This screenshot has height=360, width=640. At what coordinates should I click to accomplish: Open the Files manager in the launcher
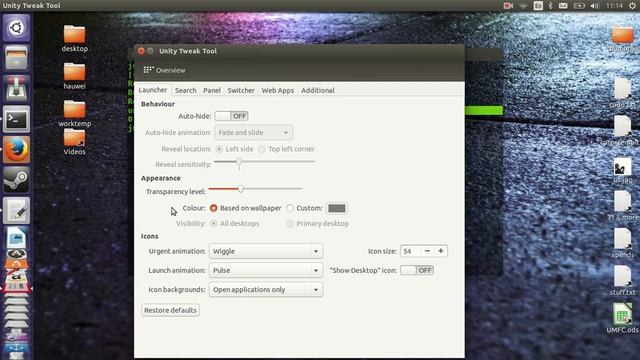tap(16, 58)
